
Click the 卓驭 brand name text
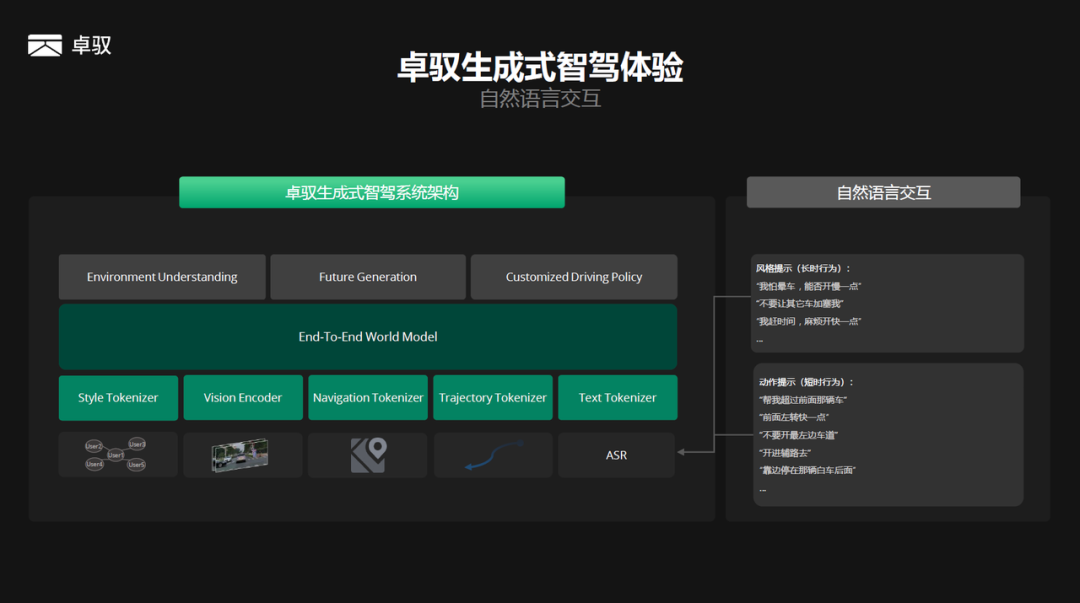click(92, 45)
